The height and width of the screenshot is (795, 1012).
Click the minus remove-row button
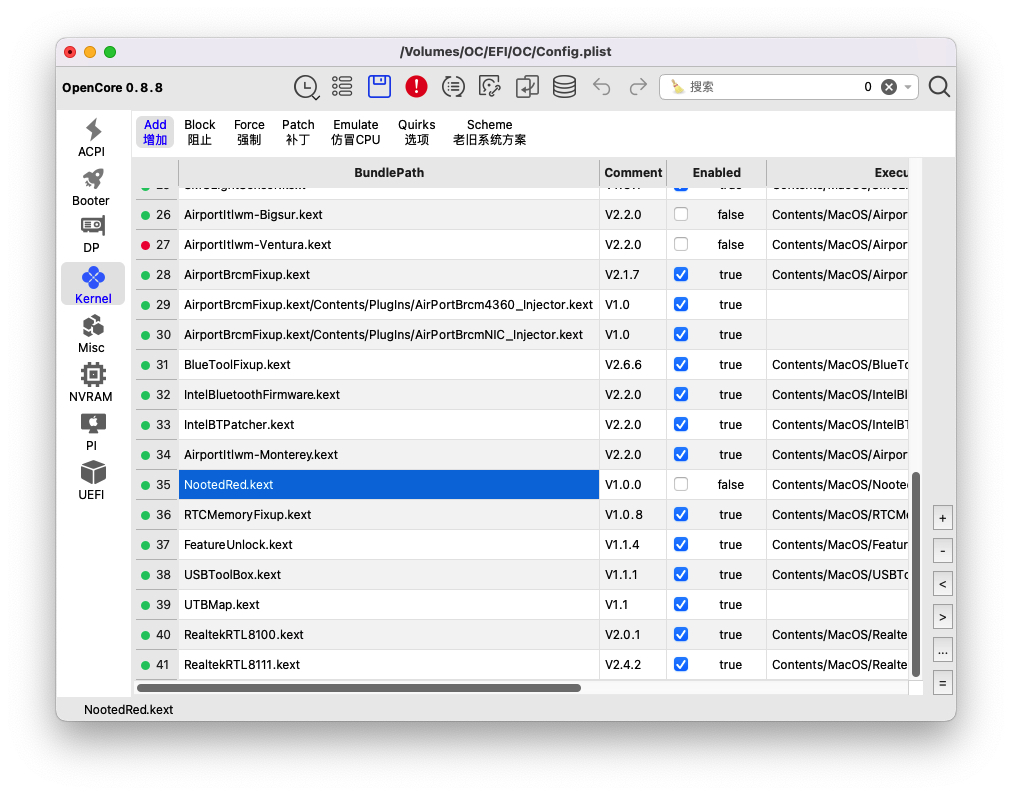(943, 551)
